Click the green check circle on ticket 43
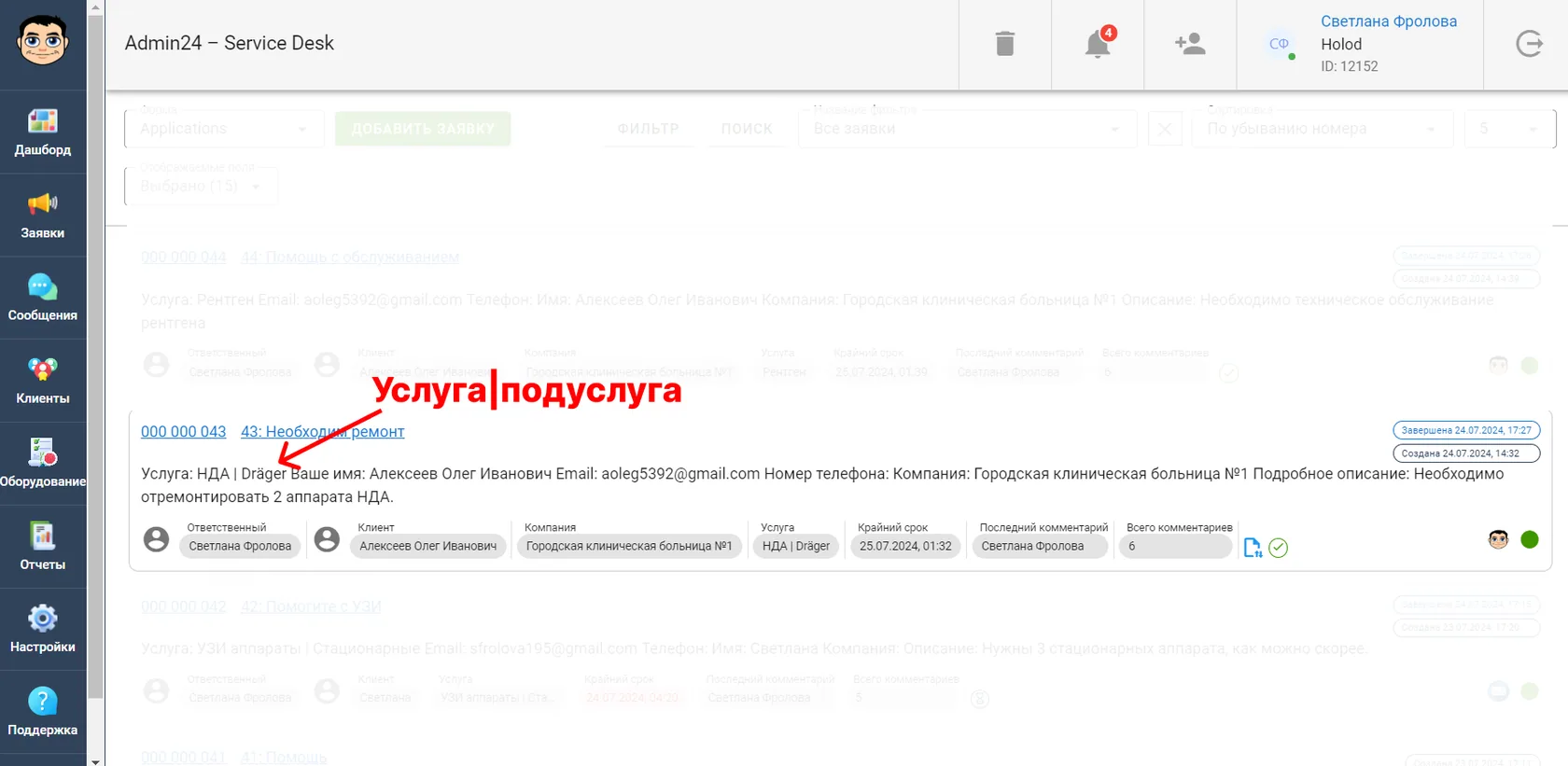1568x766 pixels. coord(1279,548)
